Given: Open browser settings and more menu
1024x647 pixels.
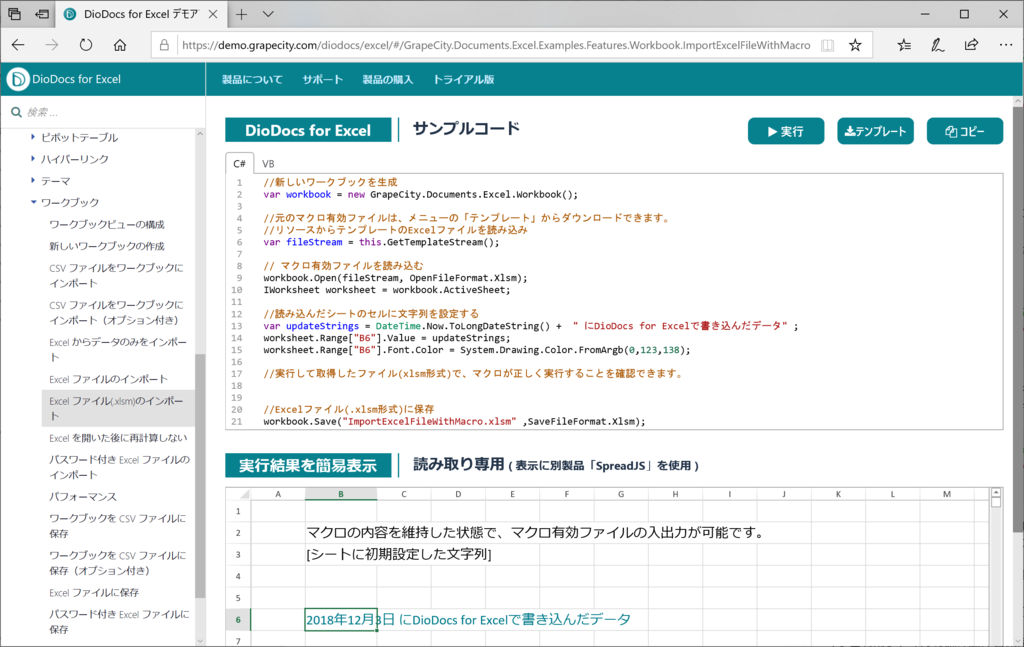Looking at the screenshot, I should [1006, 45].
